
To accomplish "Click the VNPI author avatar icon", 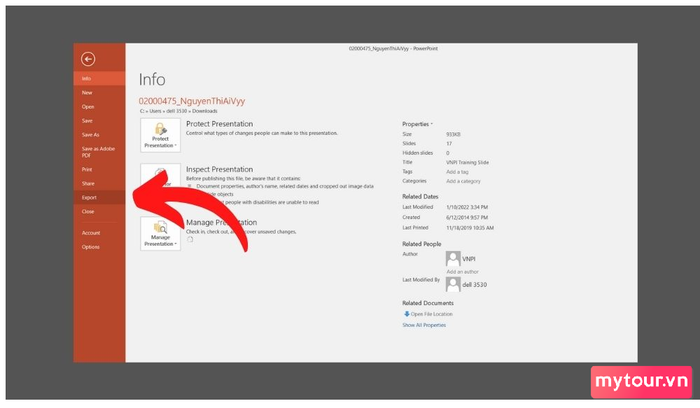I will pos(453,258).
